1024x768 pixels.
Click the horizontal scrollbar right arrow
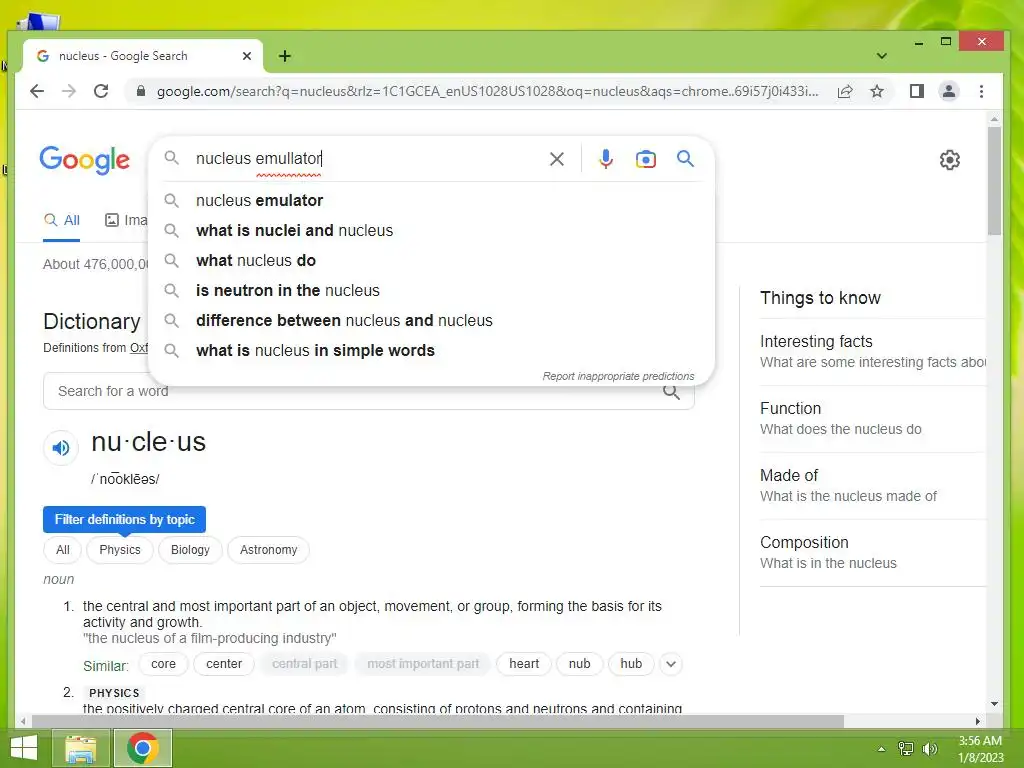[x=978, y=721]
